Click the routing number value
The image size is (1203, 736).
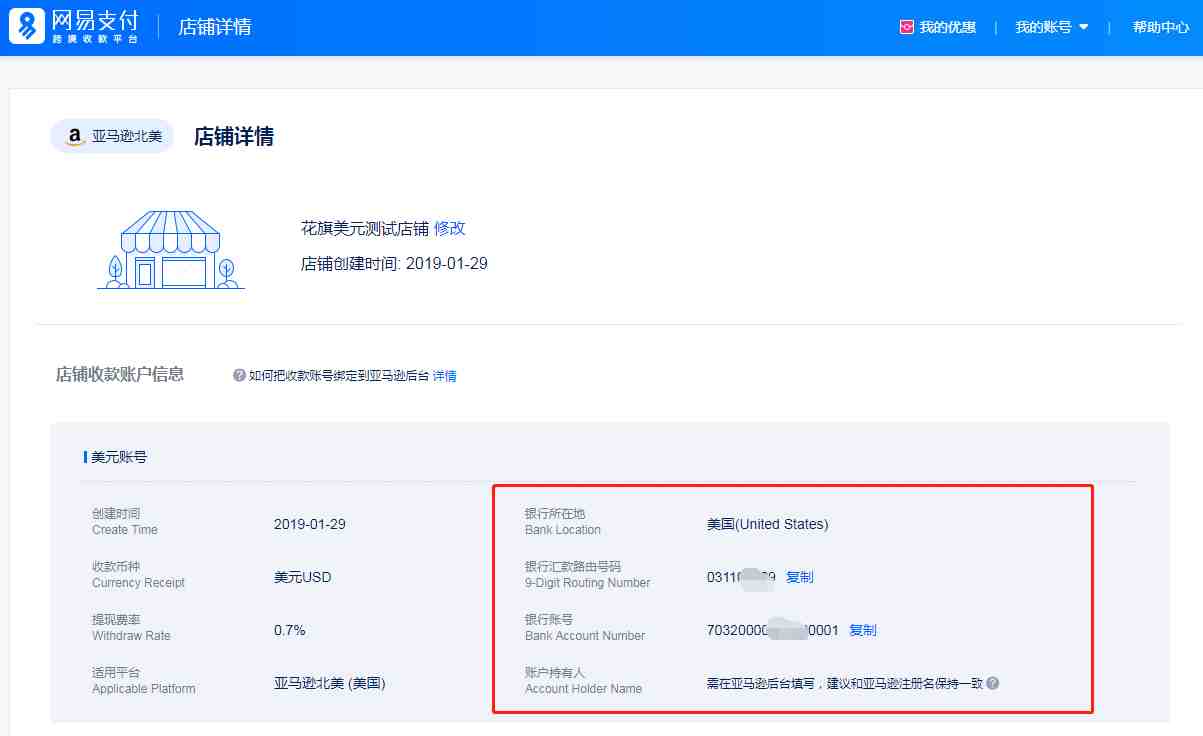741,577
